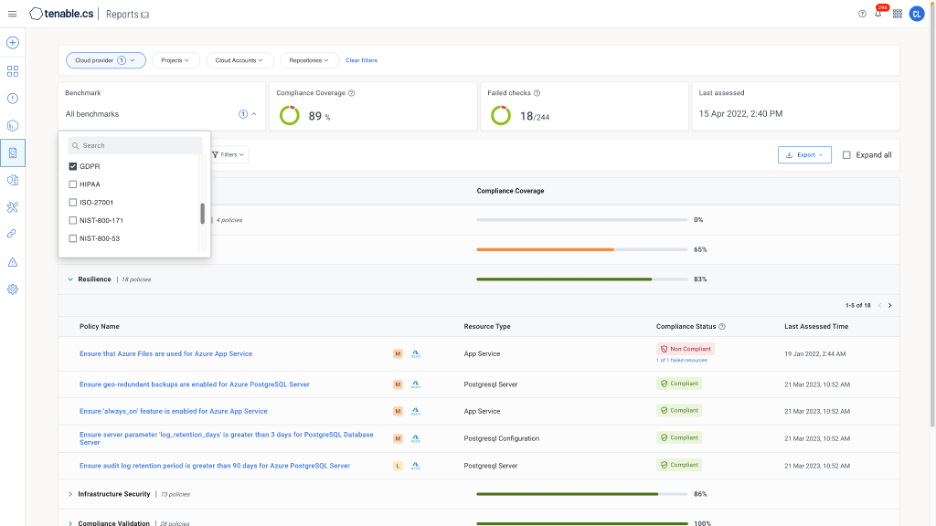The height and width of the screenshot is (526, 936).
Task: Open the settings gear in sidebar
Action: pyautogui.click(x=13, y=290)
